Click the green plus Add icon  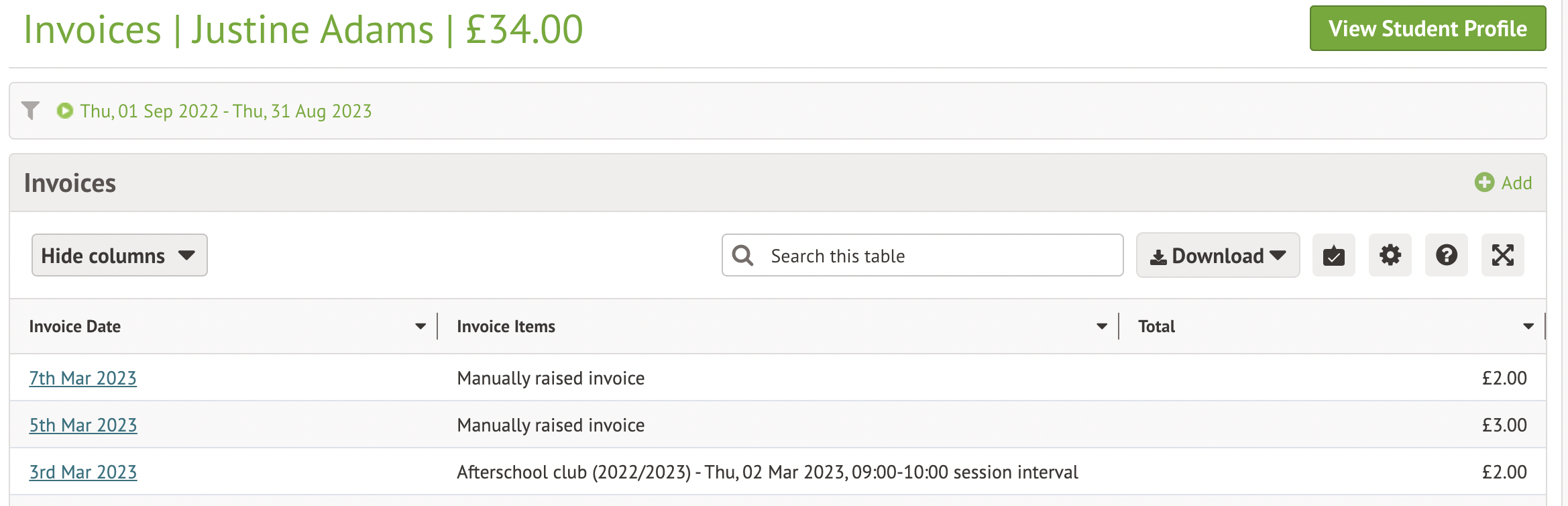tap(1484, 183)
